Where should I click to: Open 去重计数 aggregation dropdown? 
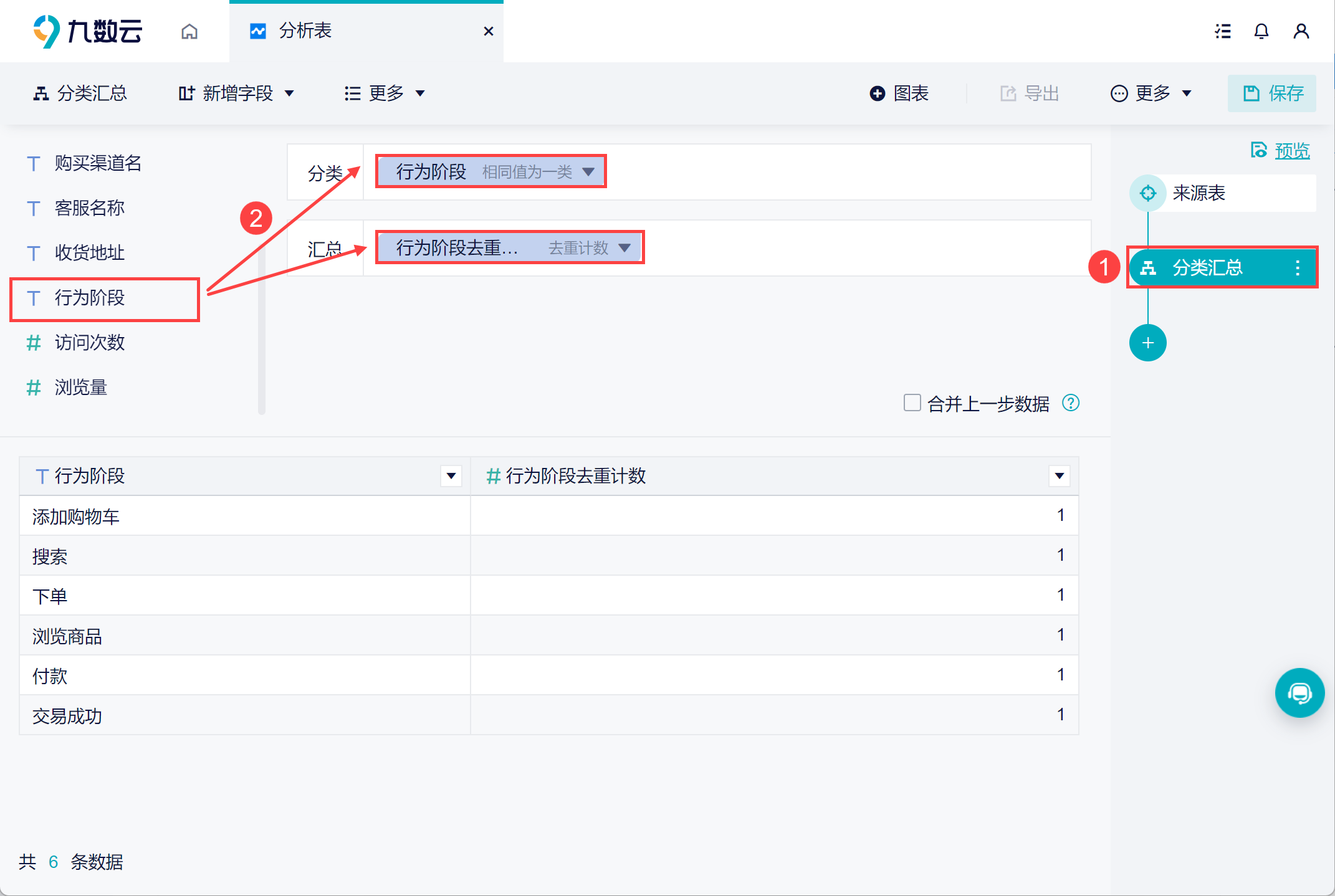[624, 248]
